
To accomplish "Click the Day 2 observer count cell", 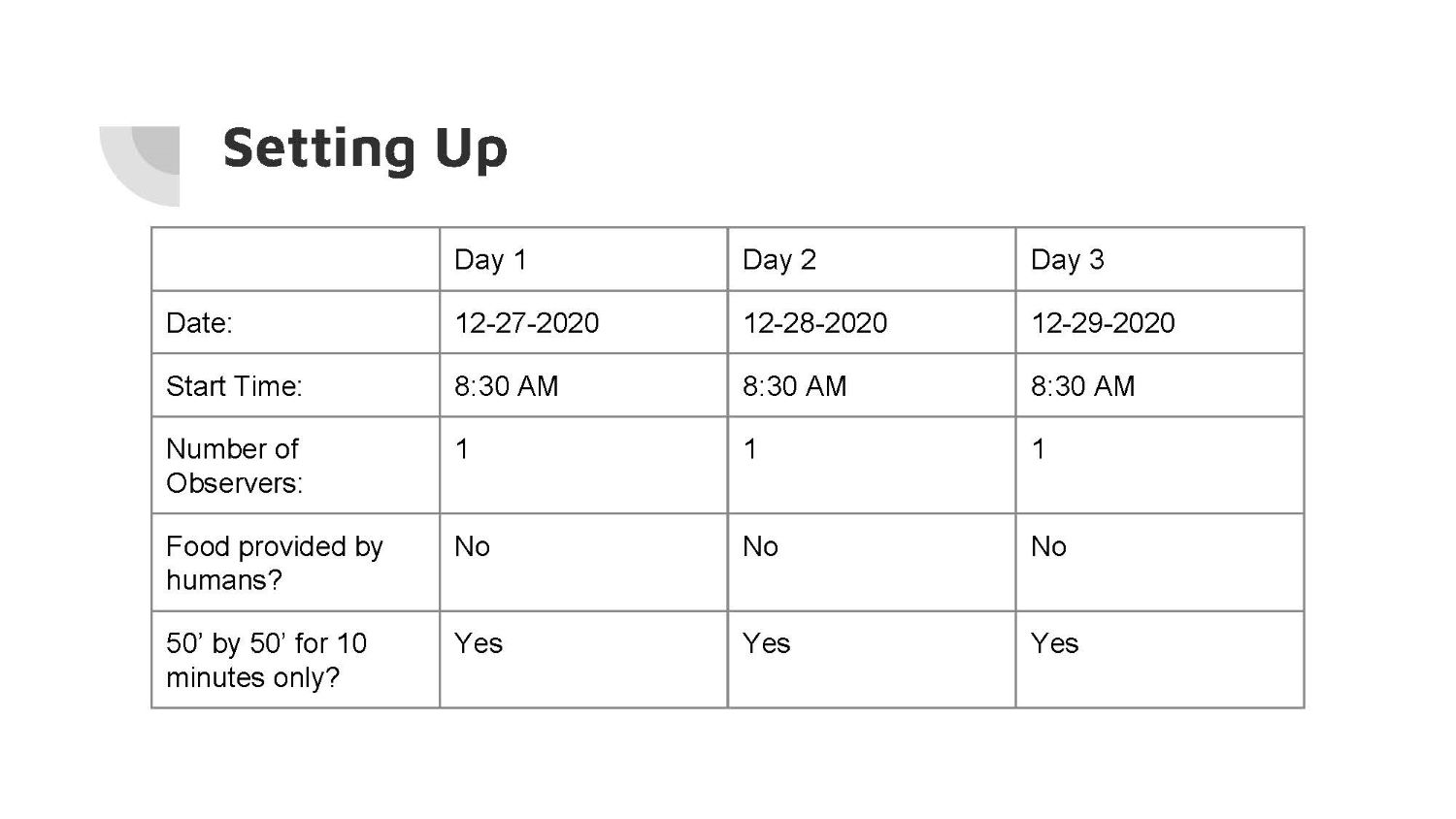I will point(871,466).
